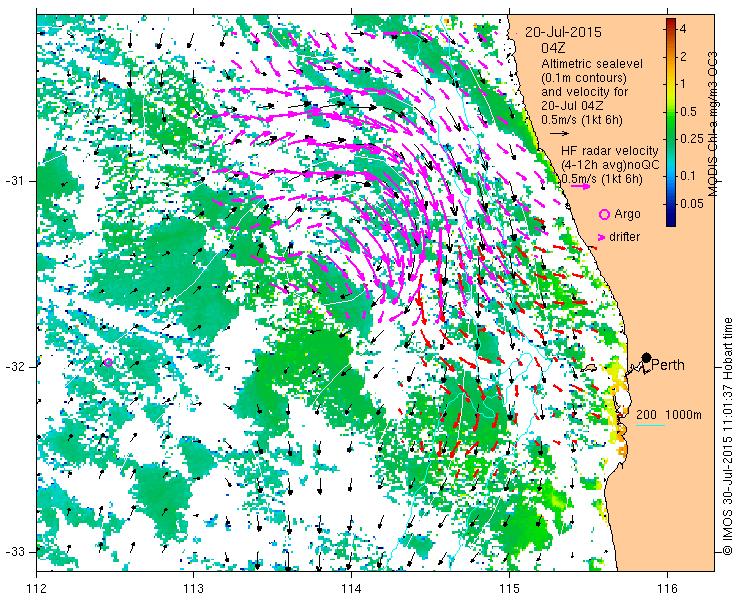Click the IMOS copyright timestamp text
Image resolution: width=740 pixels, height=600 pixels.
[727, 436]
